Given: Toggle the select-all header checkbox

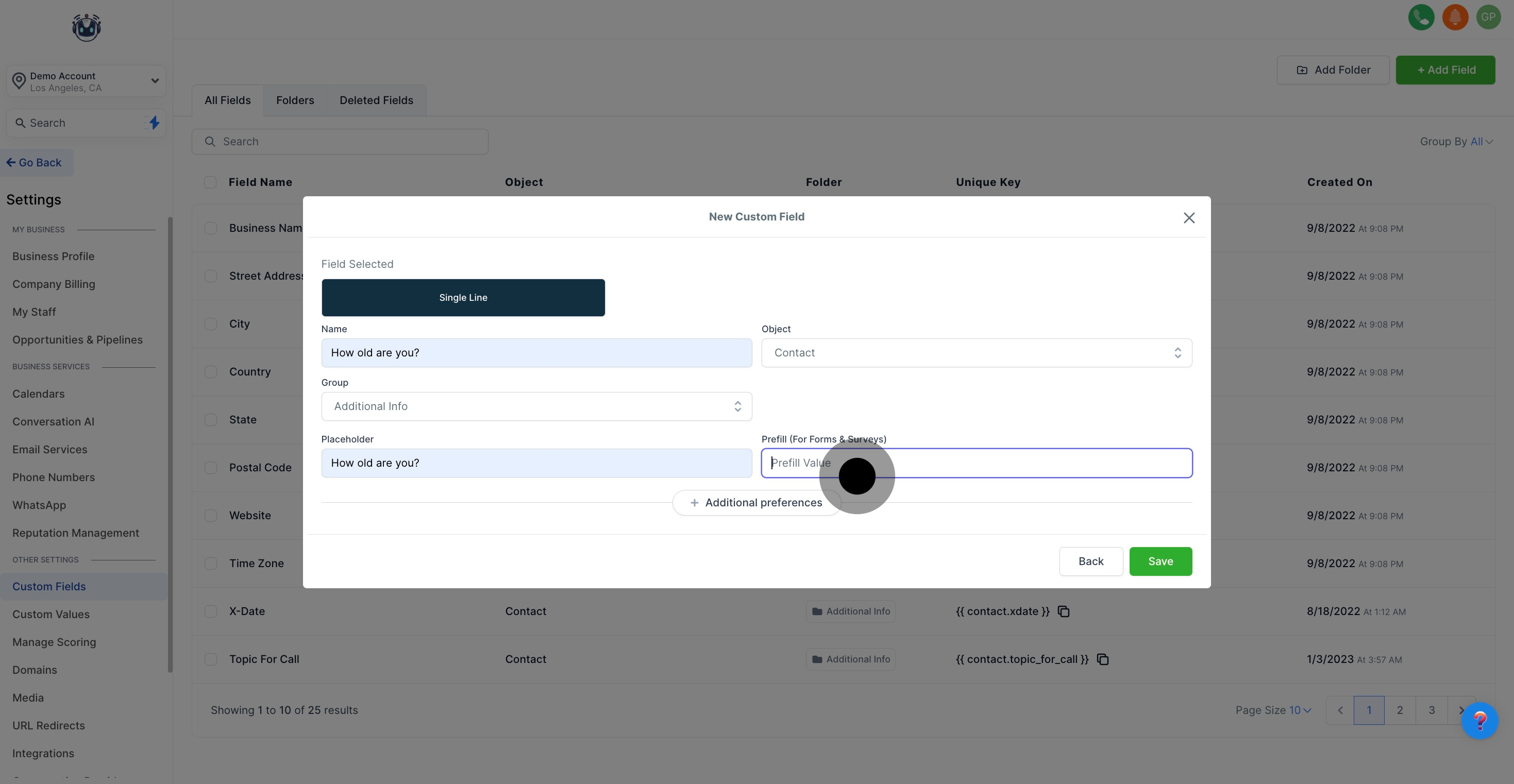Looking at the screenshot, I should [210, 182].
